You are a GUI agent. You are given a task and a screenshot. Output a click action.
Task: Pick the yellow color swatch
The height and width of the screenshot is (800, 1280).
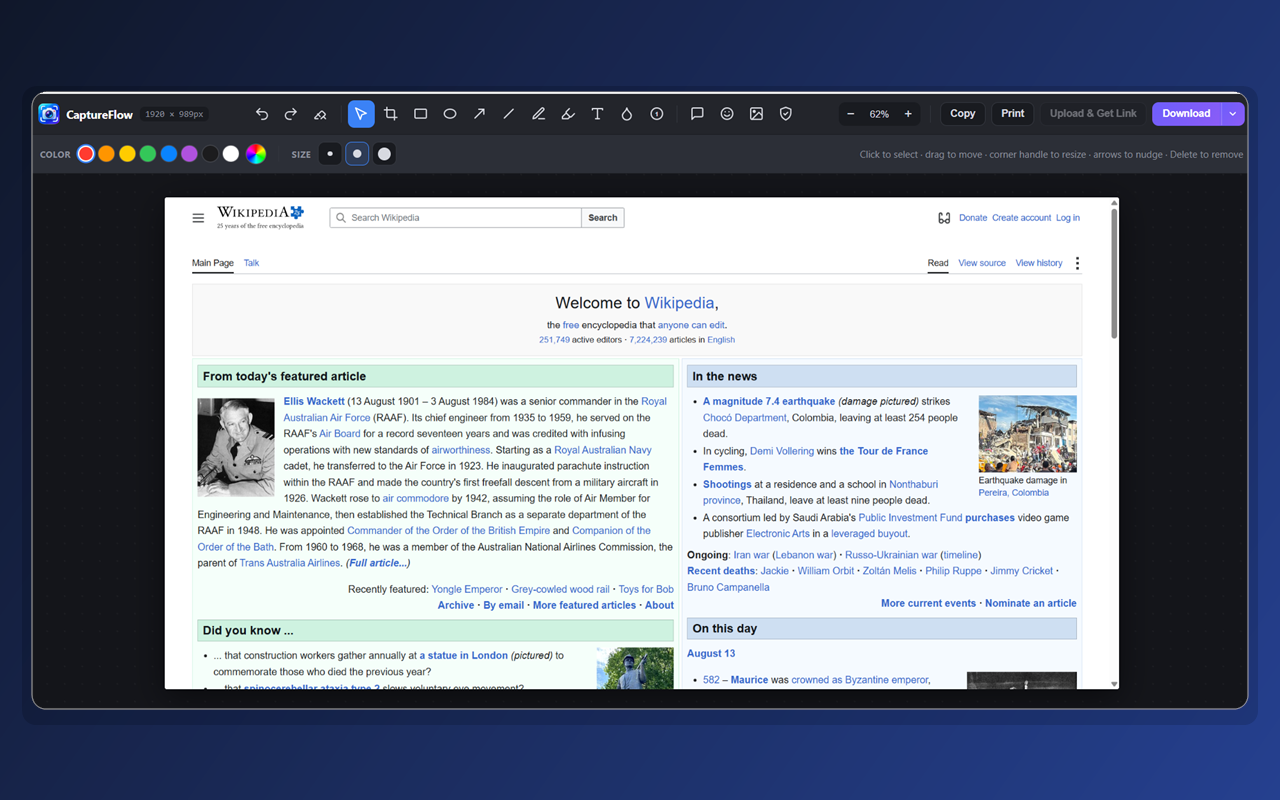(x=127, y=154)
